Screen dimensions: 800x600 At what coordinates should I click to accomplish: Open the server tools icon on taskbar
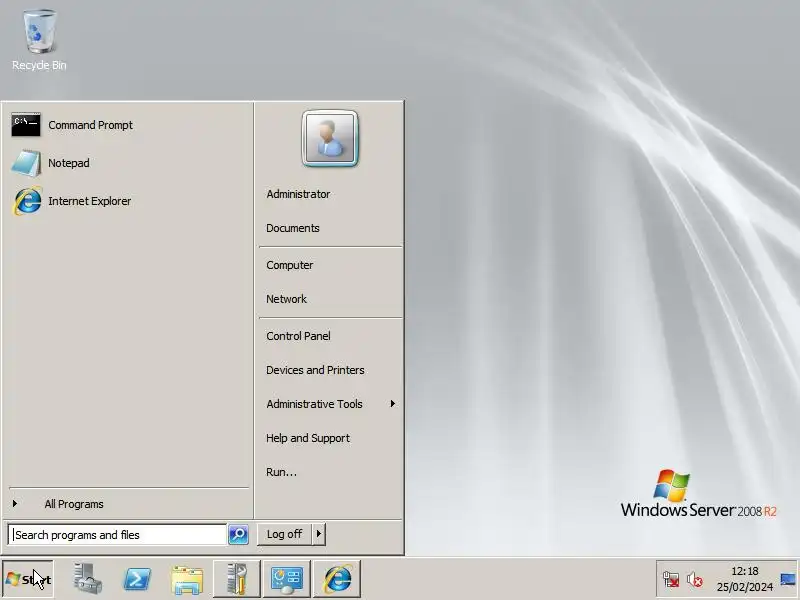point(237,579)
